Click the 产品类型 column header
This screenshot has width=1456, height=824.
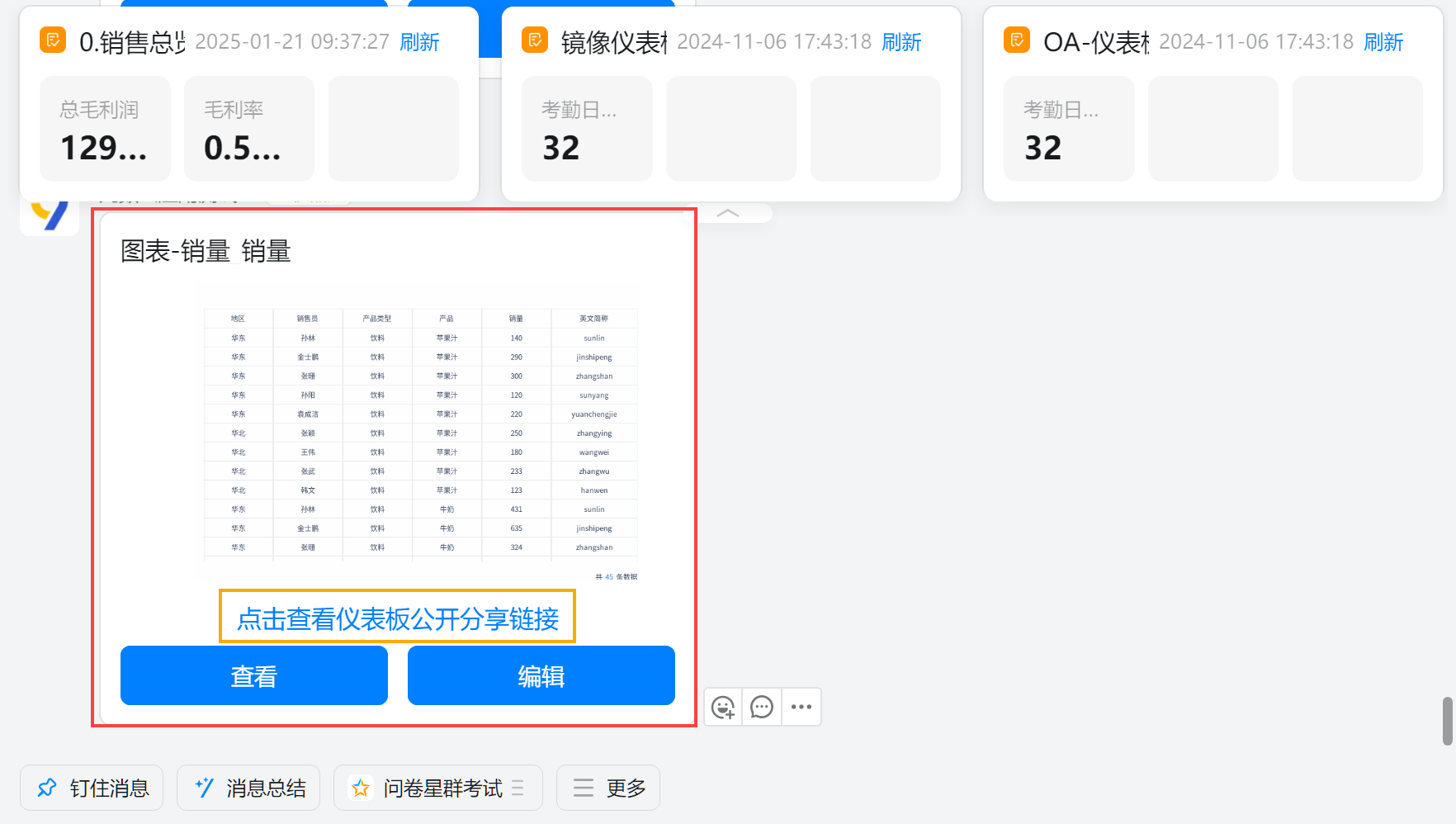tap(377, 319)
